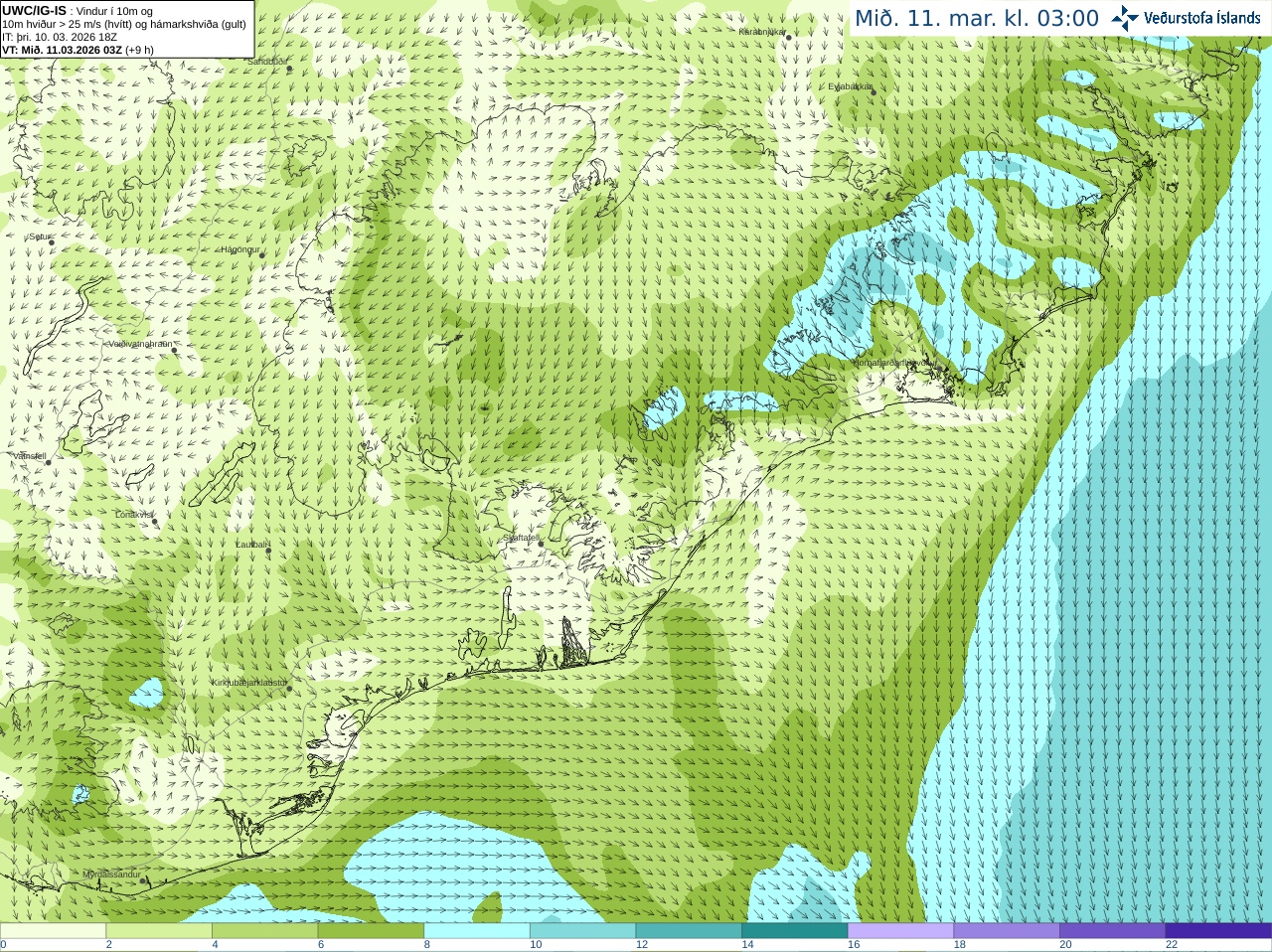Click the legend value 16
The height and width of the screenshot is (952, 1272).
(854, 945)
